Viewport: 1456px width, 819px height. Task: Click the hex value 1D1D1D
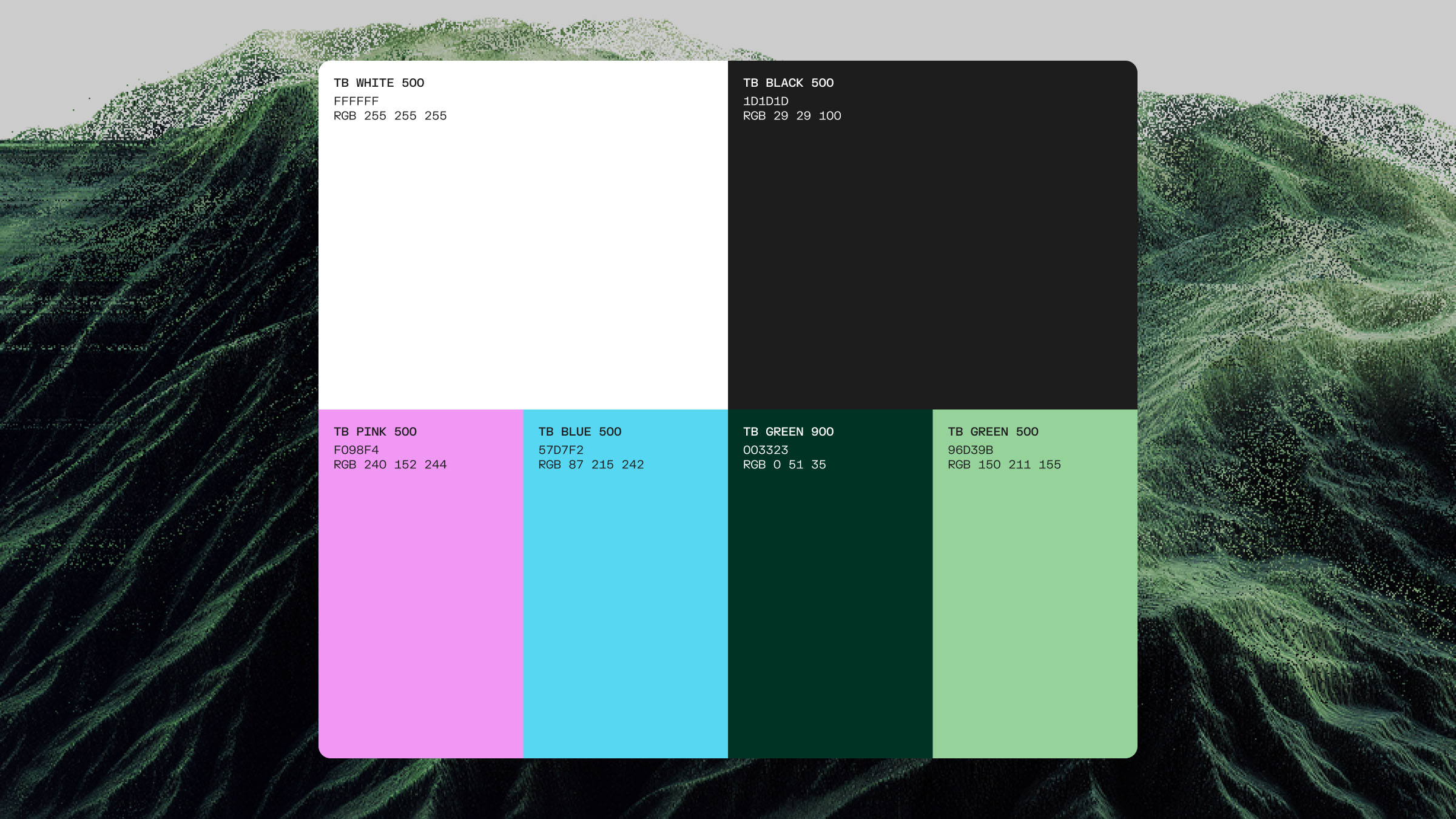click(766, 101)
